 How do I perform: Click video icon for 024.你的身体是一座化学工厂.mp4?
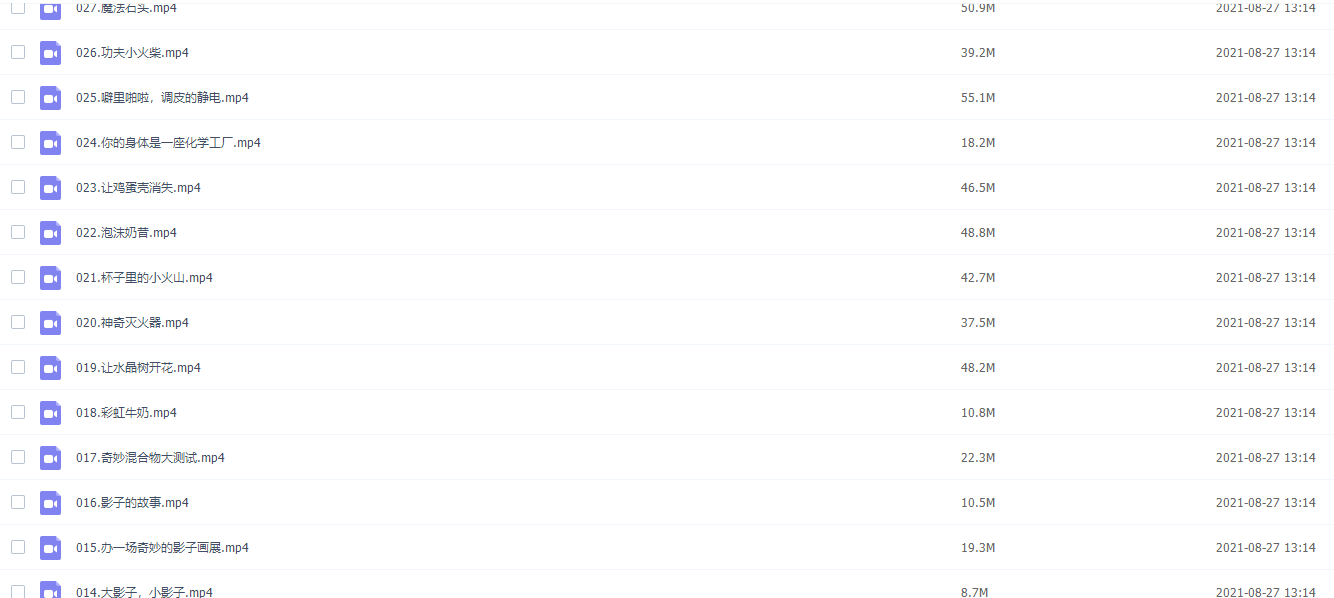(x=50, y=143)
